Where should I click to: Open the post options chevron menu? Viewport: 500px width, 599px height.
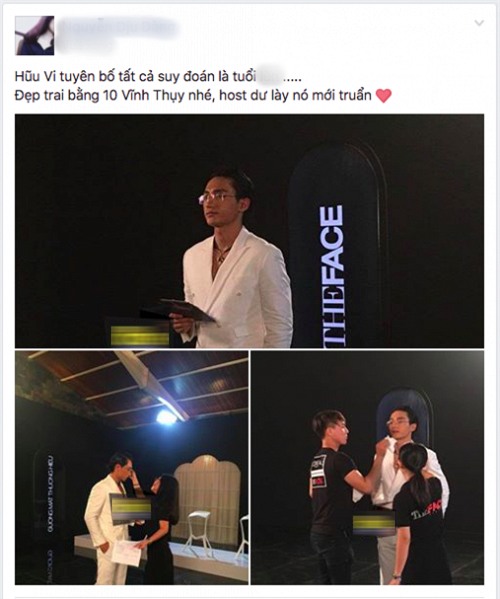pyautogui.click(x=479, y=23)
